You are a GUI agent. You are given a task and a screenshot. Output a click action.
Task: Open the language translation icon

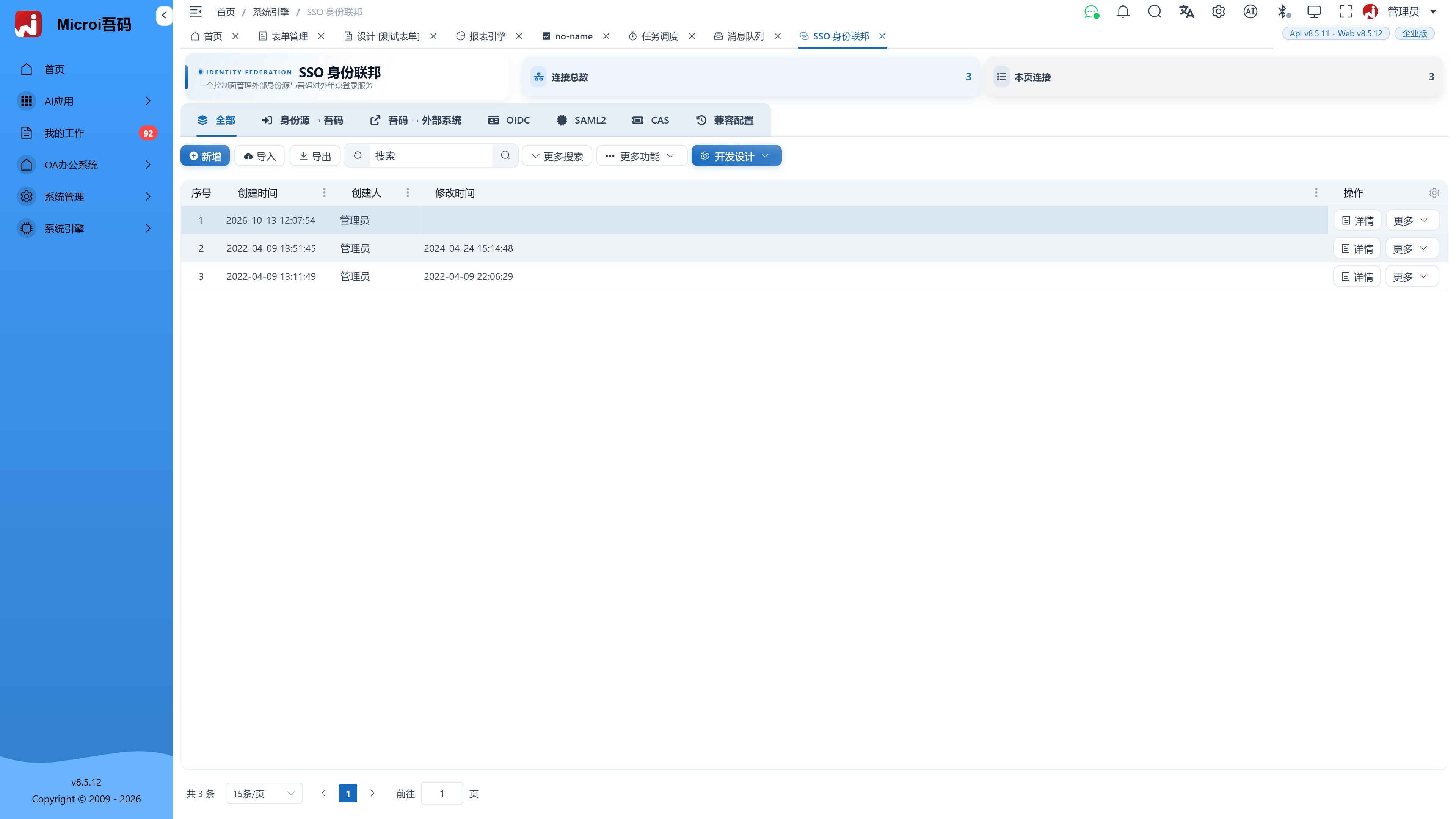(x=1186, y=11)
